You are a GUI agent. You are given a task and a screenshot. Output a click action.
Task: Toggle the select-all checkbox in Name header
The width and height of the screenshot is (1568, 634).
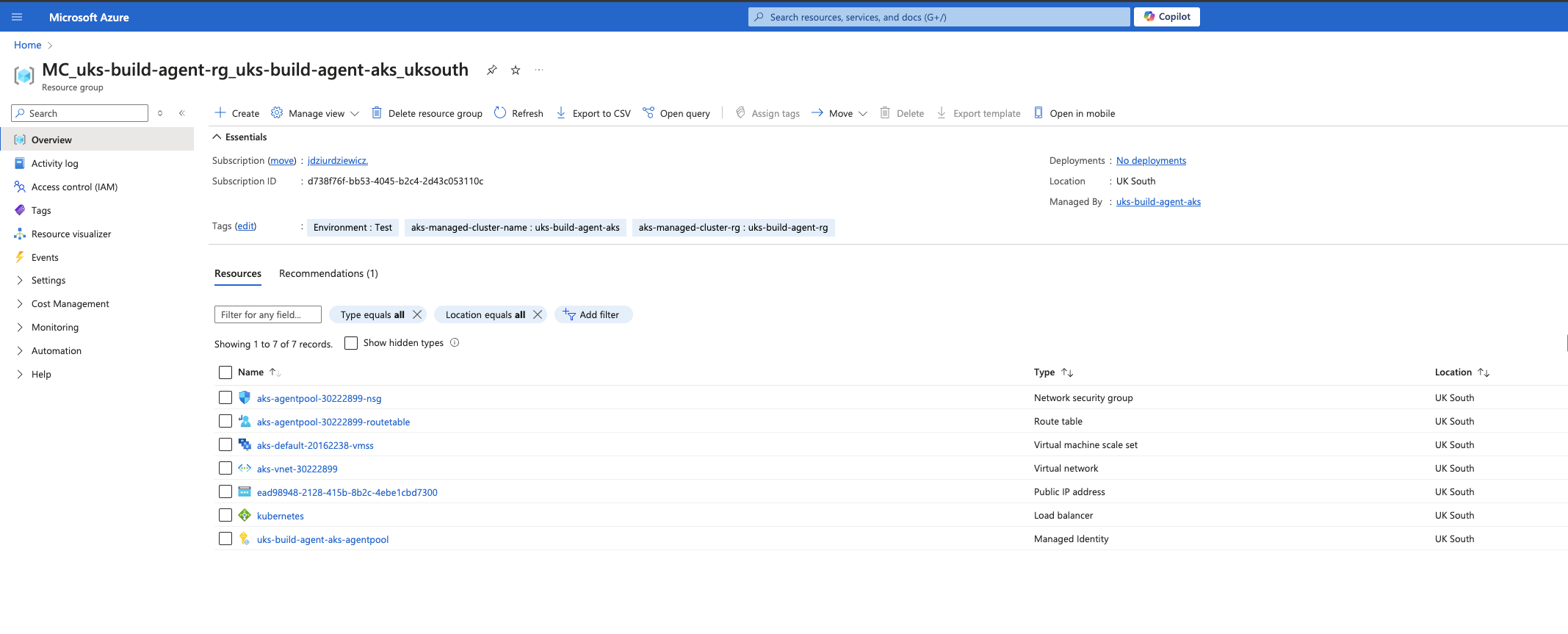pos(225,372)
